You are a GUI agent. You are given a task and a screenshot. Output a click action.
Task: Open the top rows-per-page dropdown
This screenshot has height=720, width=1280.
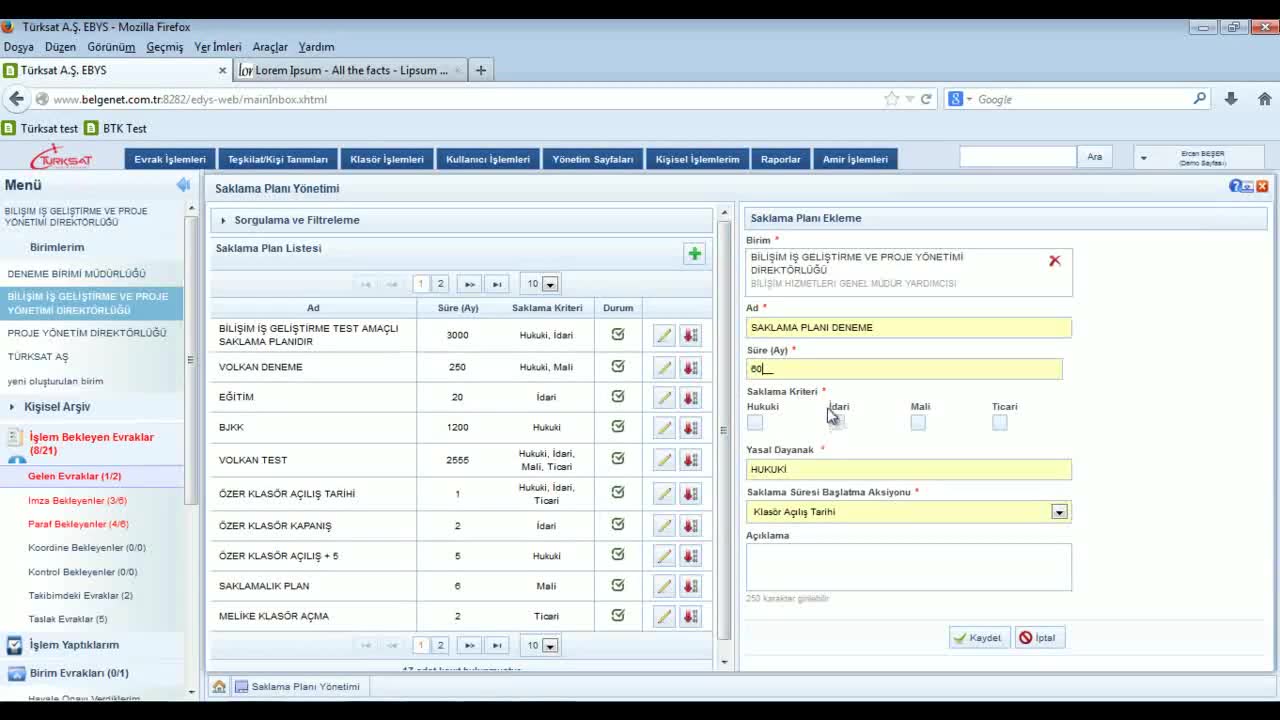549,284
